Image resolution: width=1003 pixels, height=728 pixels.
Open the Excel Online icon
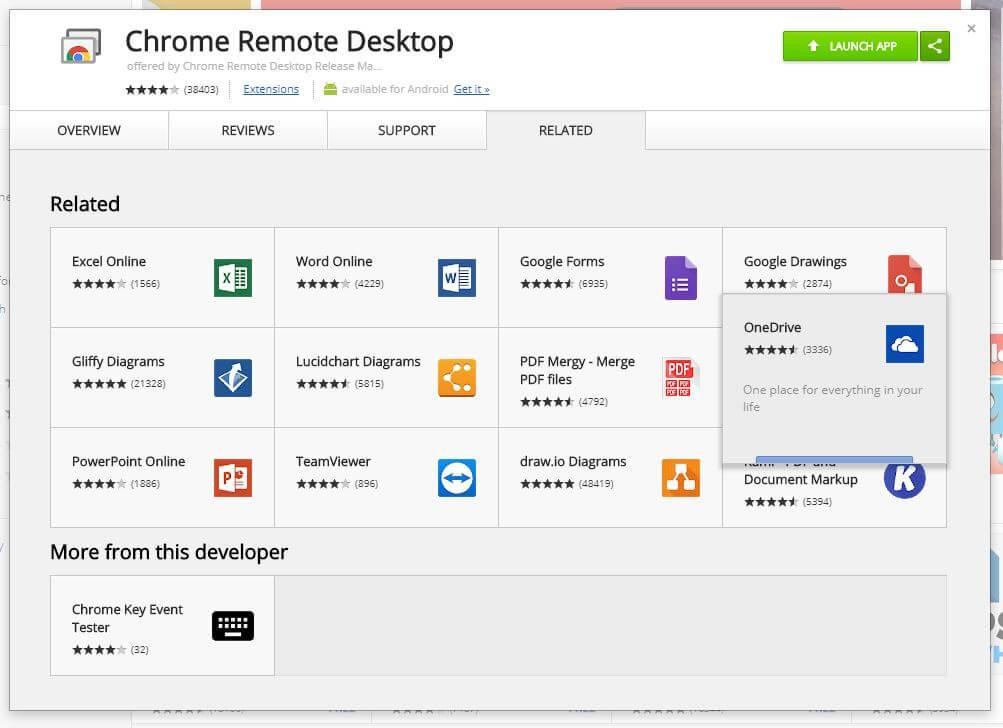tap(233, 278)
